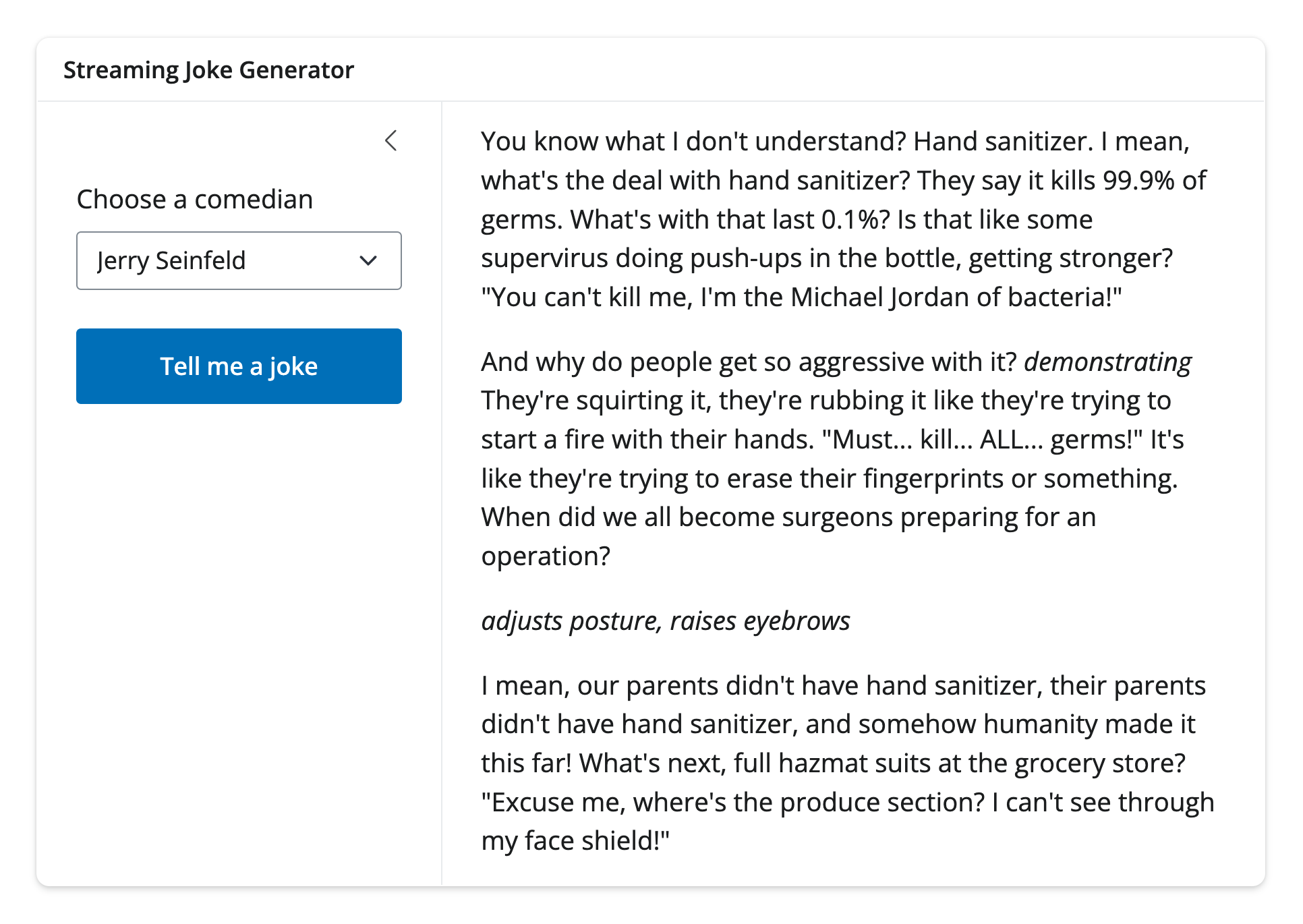
Task: Open the Jerry Seinfeld comedian dropdown
Action: pyautogui.click(x=239, y=261)
